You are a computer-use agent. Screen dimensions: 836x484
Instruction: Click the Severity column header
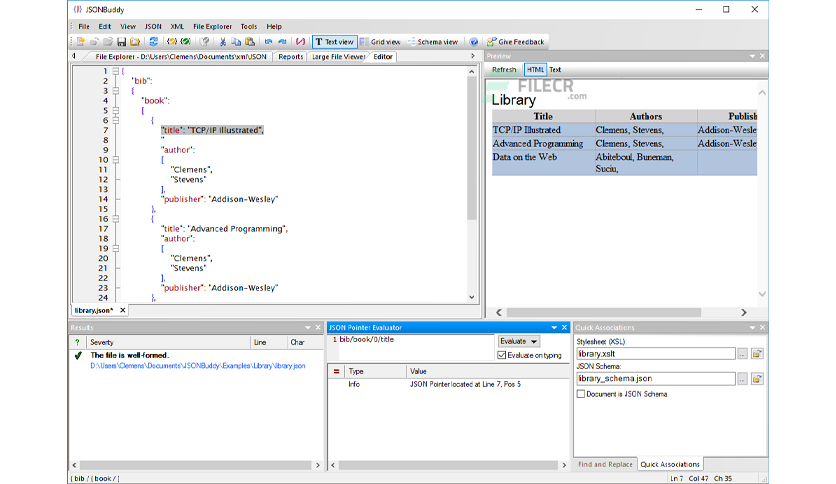tap(168, 342)
